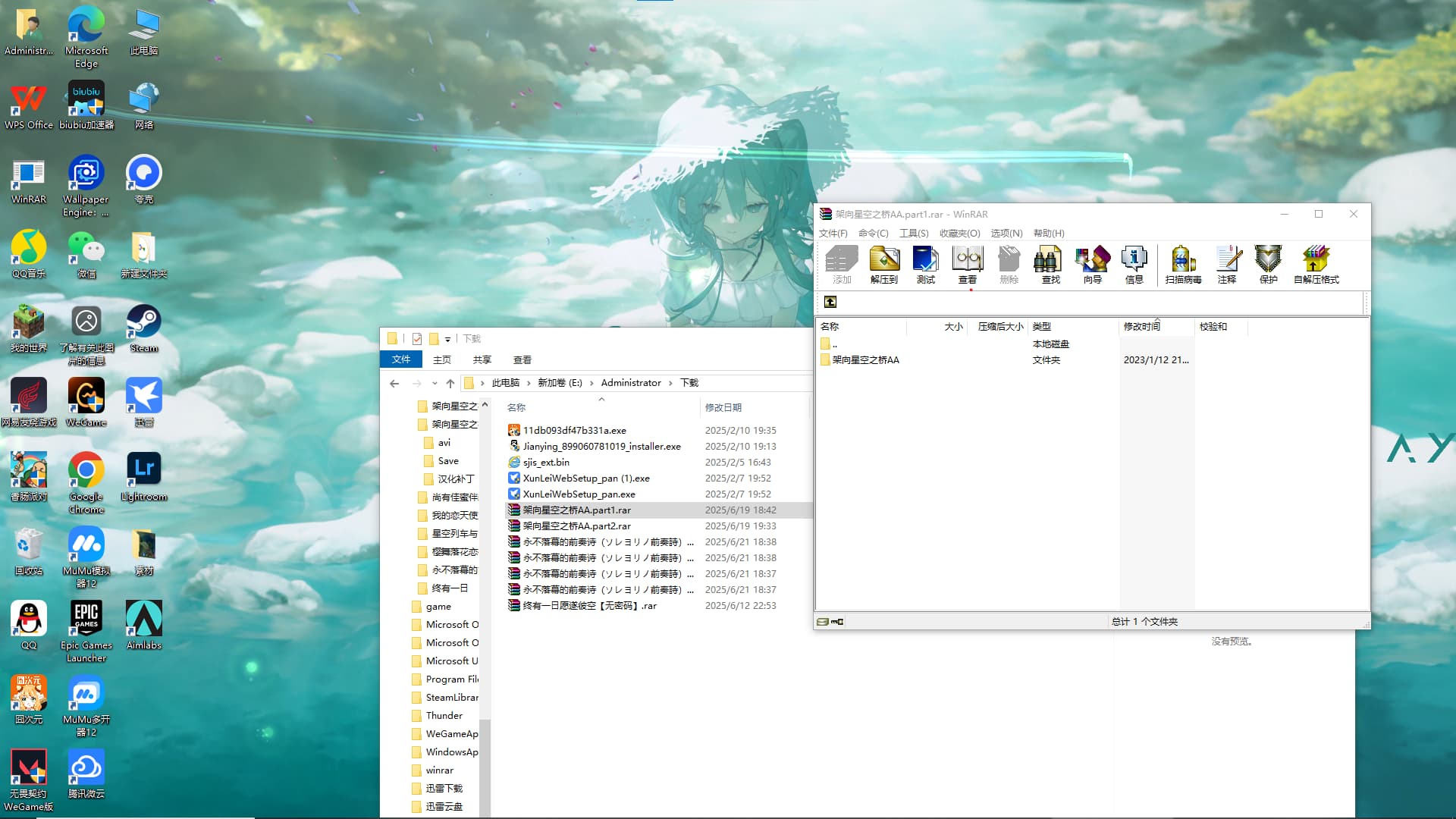Expand the breadcrumb chevron after 此电脑
This screenshot has width=1456, height=819.
529,383
